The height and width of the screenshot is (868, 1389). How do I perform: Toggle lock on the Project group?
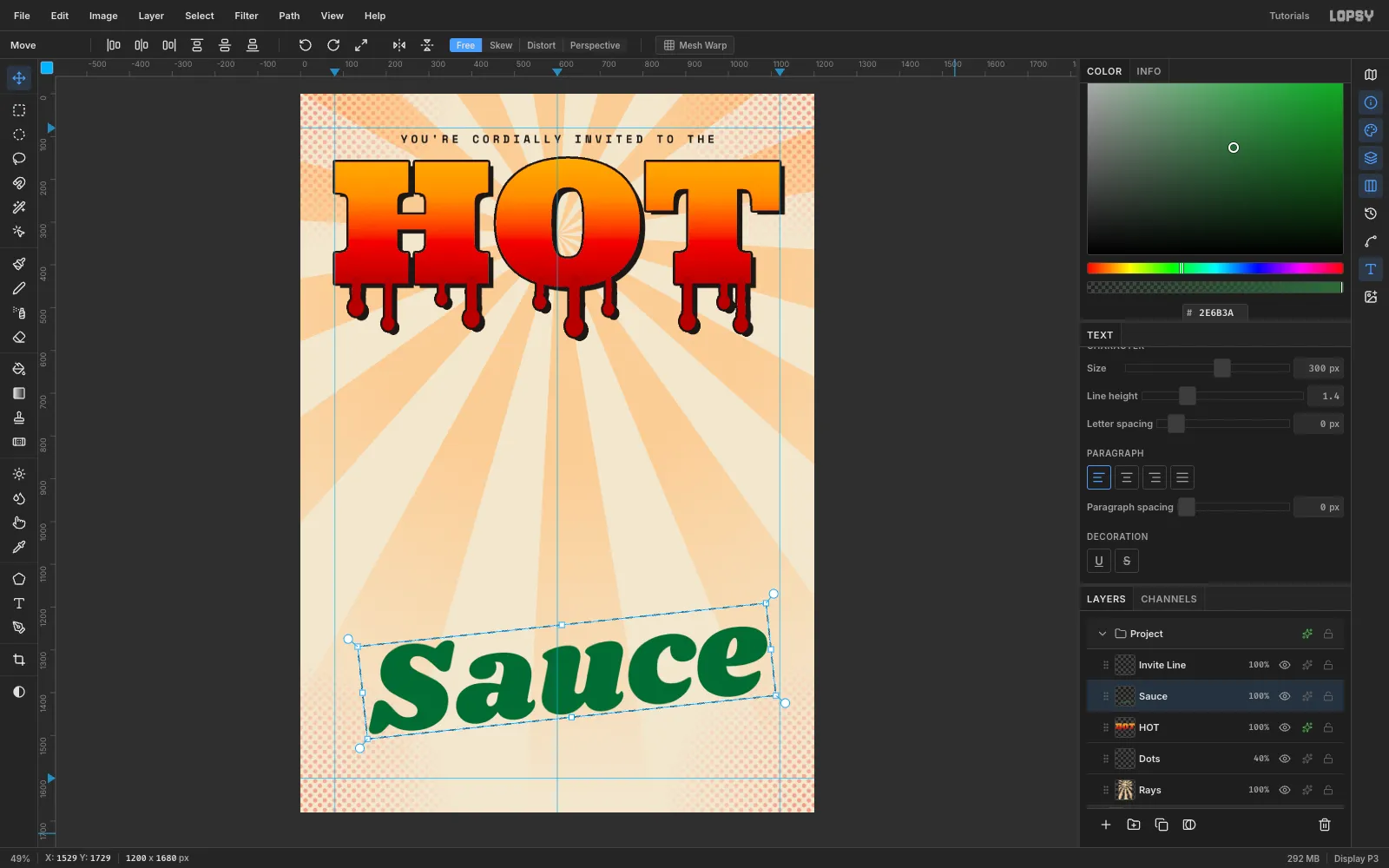[1328, 634]
